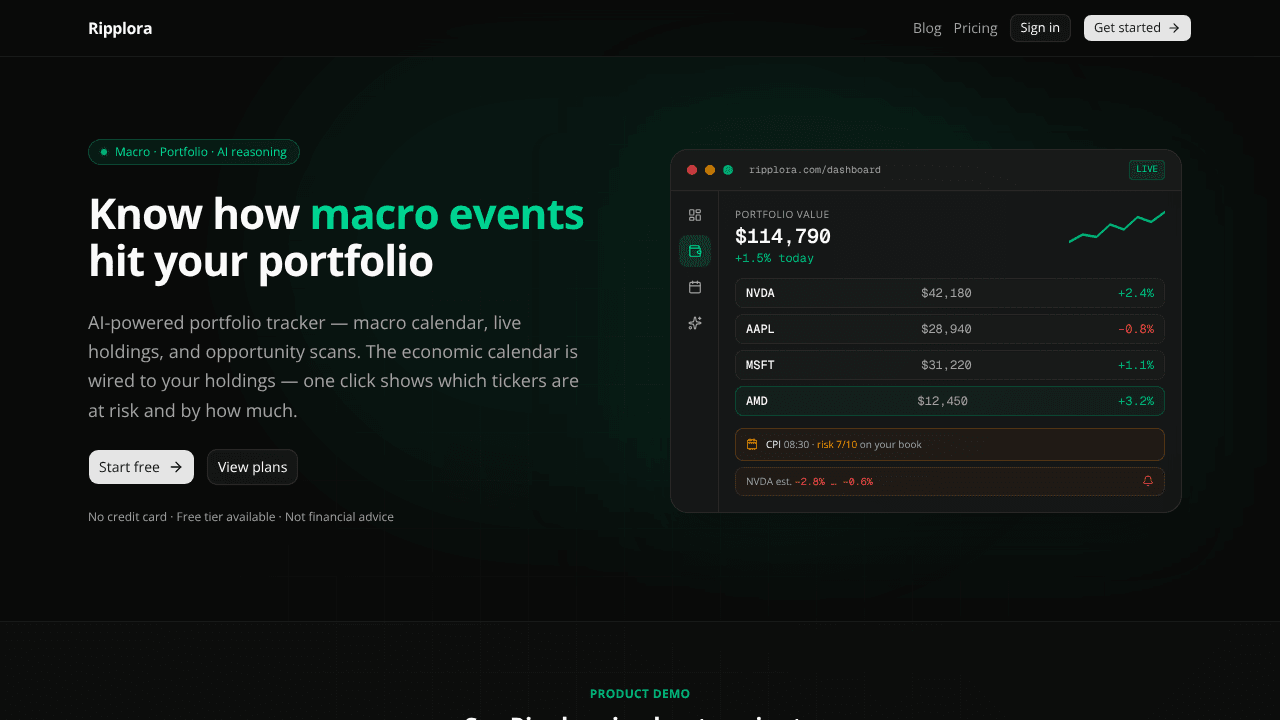
Task: Select the wallet portfolio icon in sidebar
Action: click(x=695, y=251)
